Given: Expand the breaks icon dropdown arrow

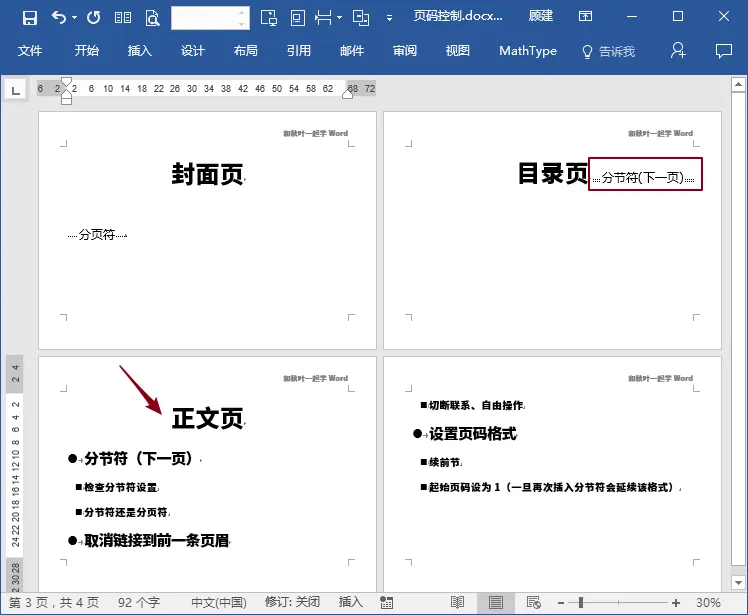Looking at the screenshot, I should pyautogui.click(x=339, y=18).
